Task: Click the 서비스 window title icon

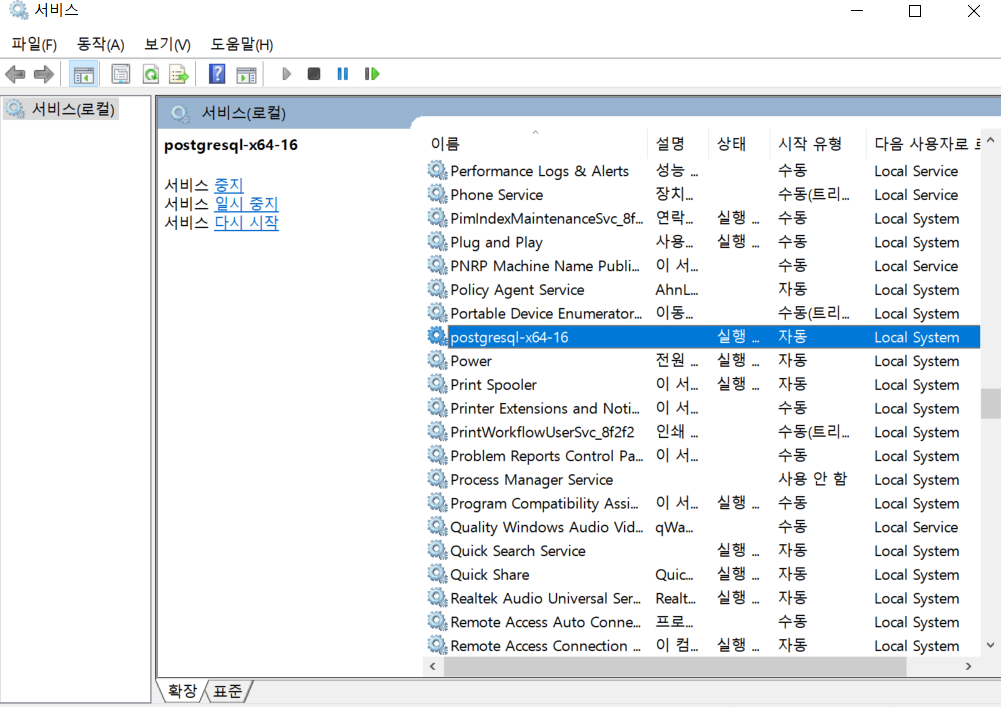Action: (18, 10)
